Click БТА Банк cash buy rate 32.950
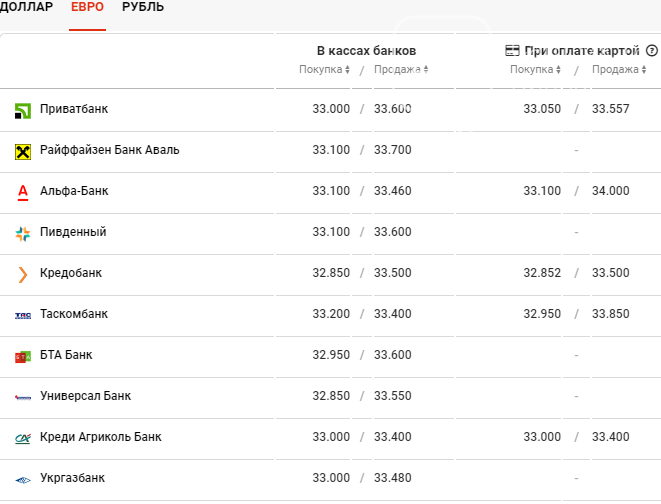 point(331,355)
